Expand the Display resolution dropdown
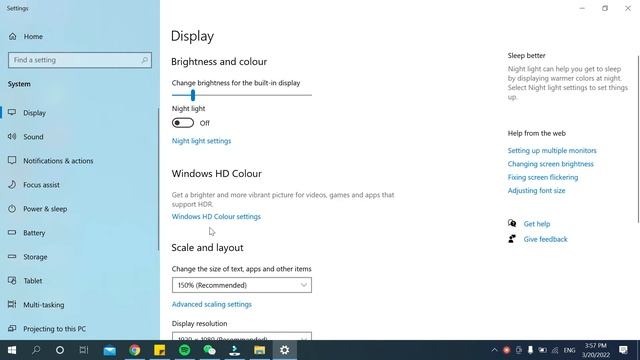640x360 pixels. 242,336
